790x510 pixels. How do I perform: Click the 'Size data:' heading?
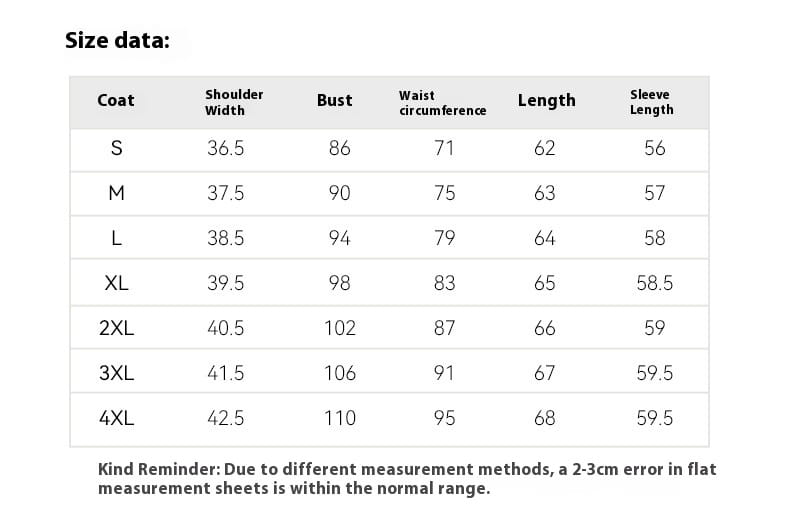tap(117, 41)
